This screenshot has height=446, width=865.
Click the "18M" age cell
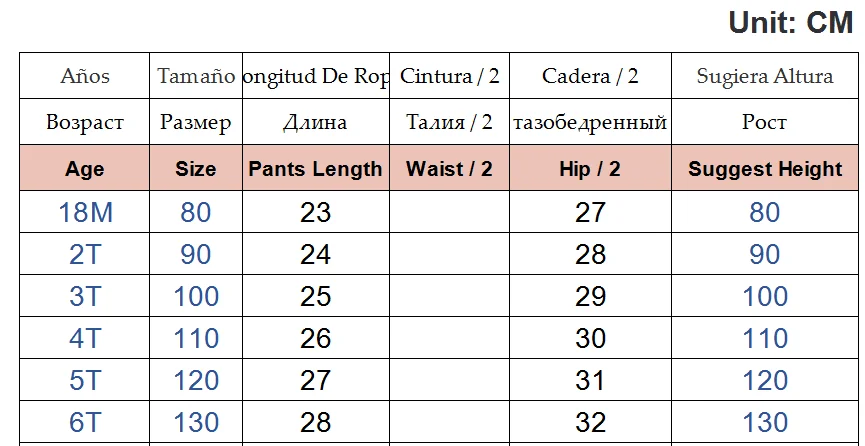pyautogui.click(x=85, y=212)
